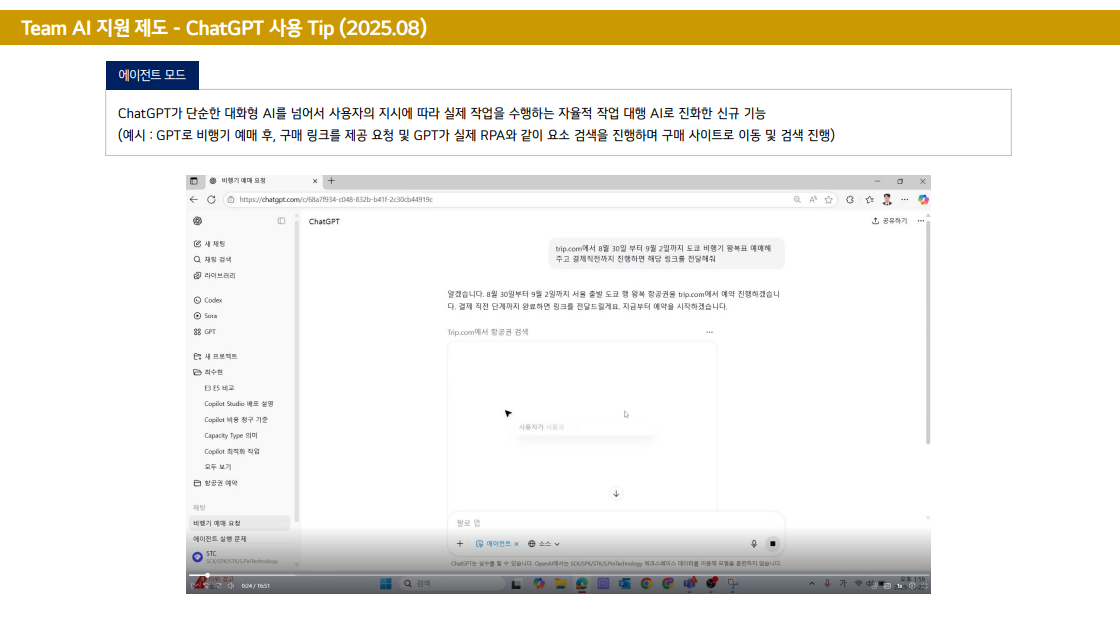
Task: Click 모두 보기 to show all
Action: pos(218,467)
